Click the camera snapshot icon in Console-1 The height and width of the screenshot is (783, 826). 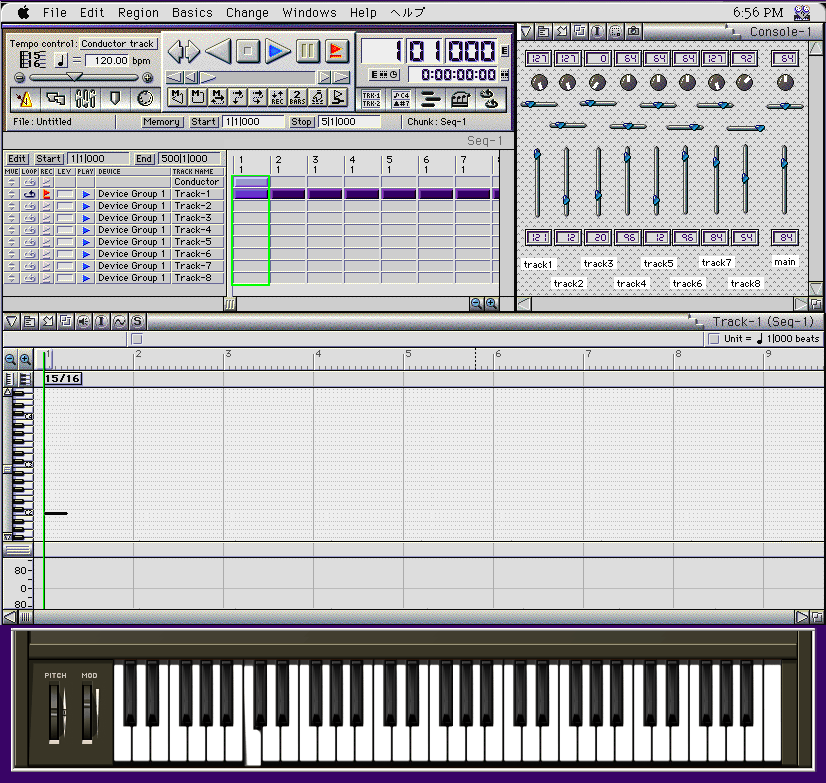[x=634, y=32]
